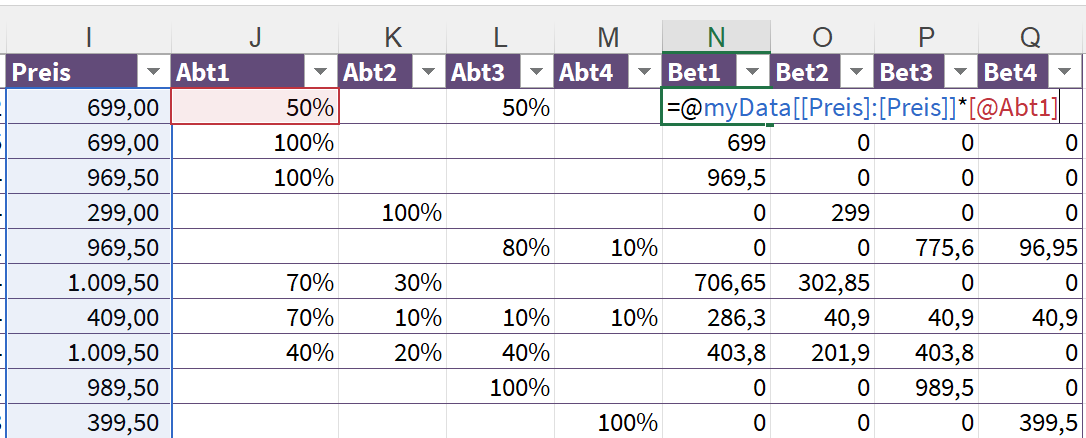This screenshot has height=438, width=1086.
Task: Click the Abt1 cell containing 50%
Action: 255,107
